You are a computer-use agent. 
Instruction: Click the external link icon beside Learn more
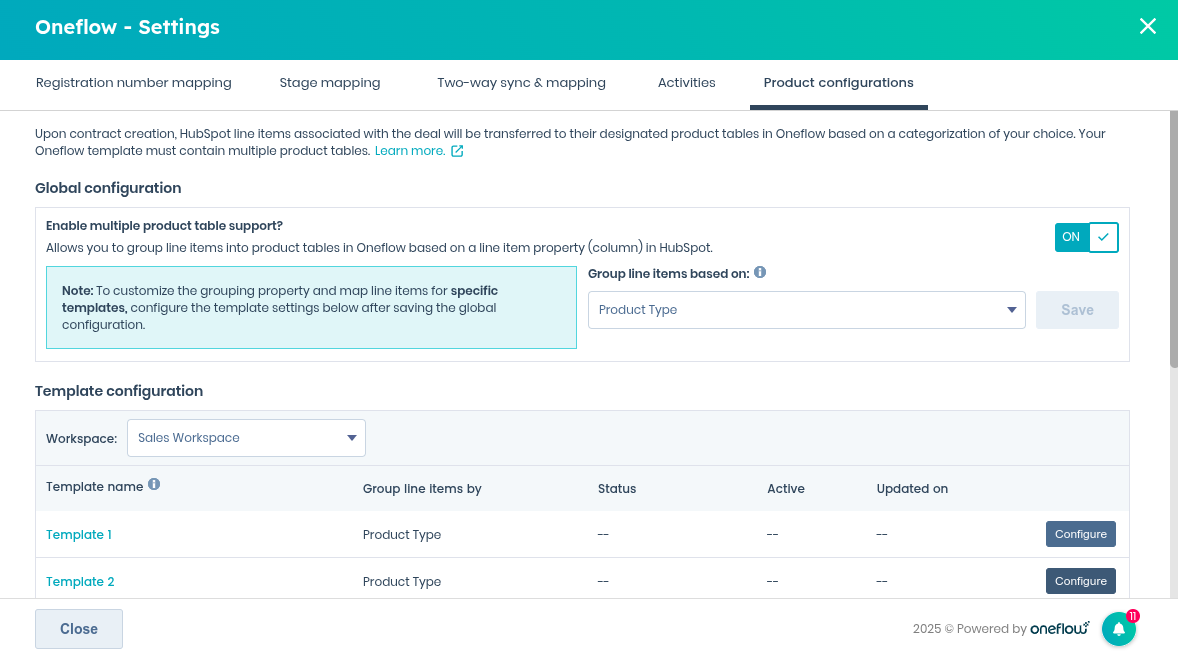457,151
